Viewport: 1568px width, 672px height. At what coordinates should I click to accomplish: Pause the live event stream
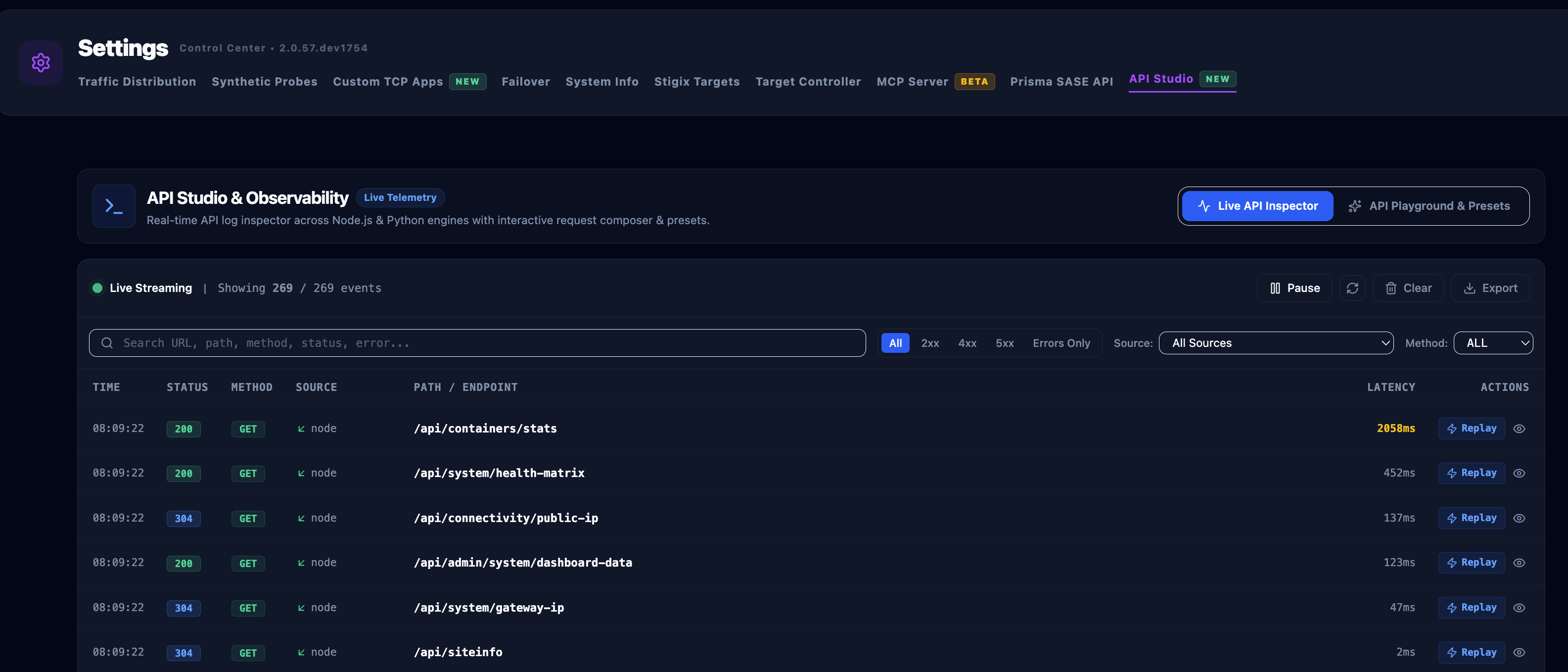coord(1294,288)
